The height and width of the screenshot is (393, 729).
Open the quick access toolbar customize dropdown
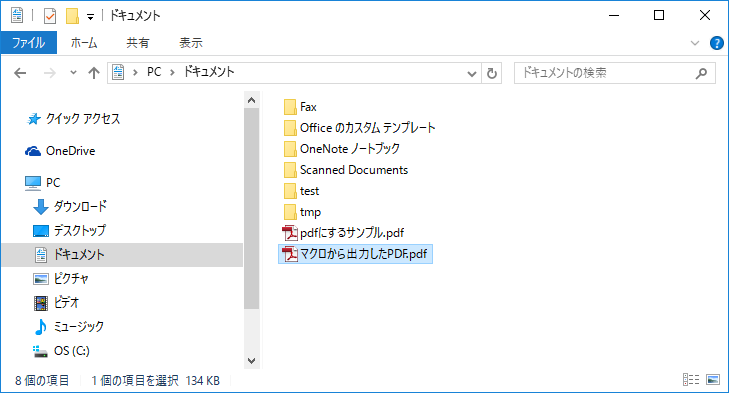(x=90, y=17)
